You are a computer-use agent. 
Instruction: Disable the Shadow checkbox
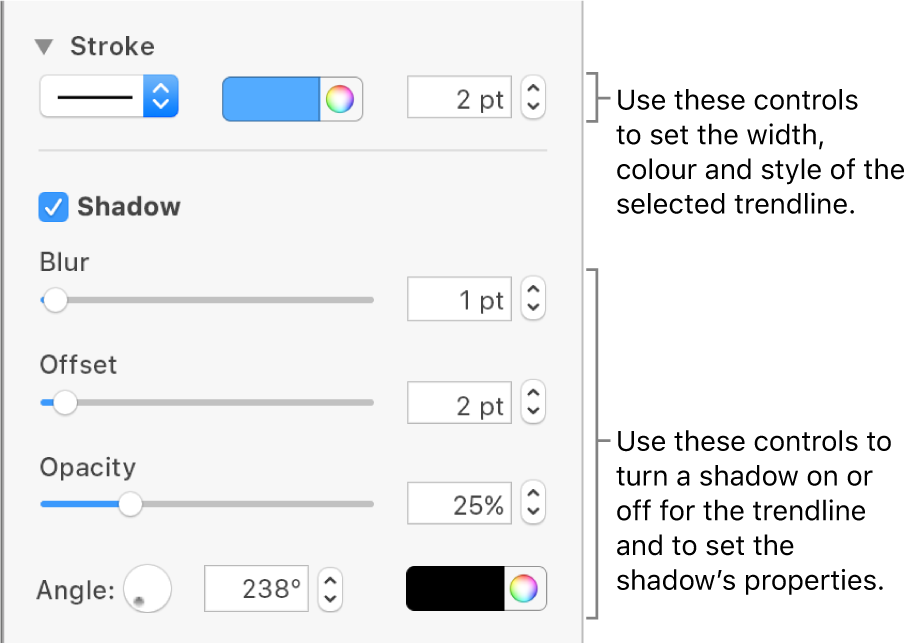(52, 207)
